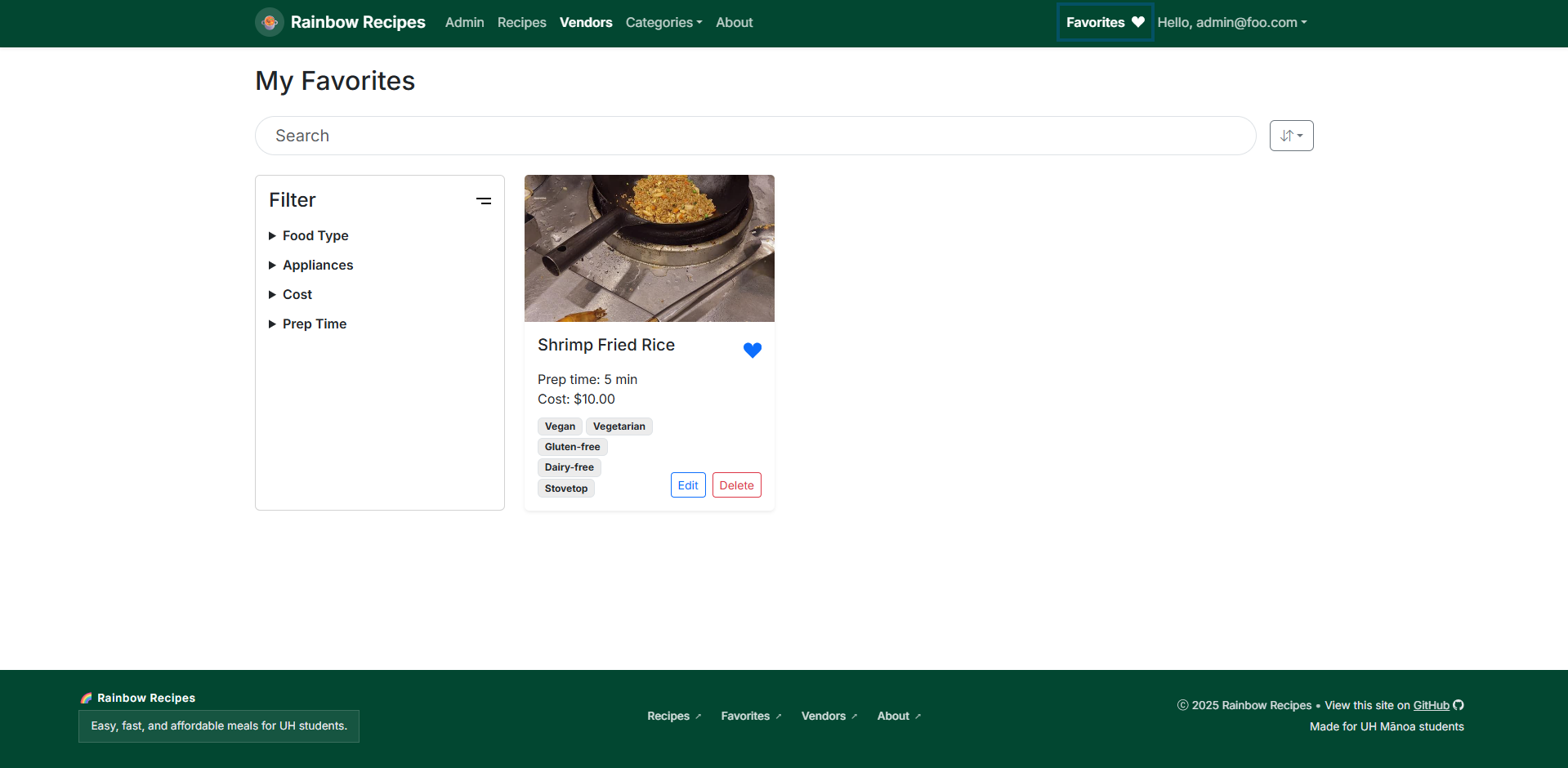The height and width of the screenshot is (768, 1568).
Task: Open the Categories dropdown menu
Action: (663, 23)
